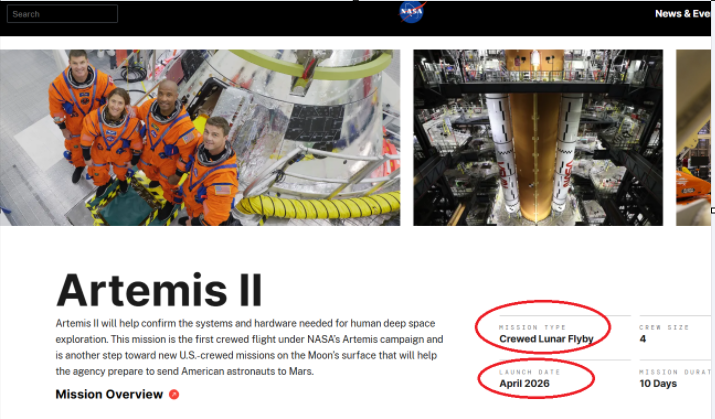Click the Mission Duration label
715x419 pixels.
tap(676, 372)
